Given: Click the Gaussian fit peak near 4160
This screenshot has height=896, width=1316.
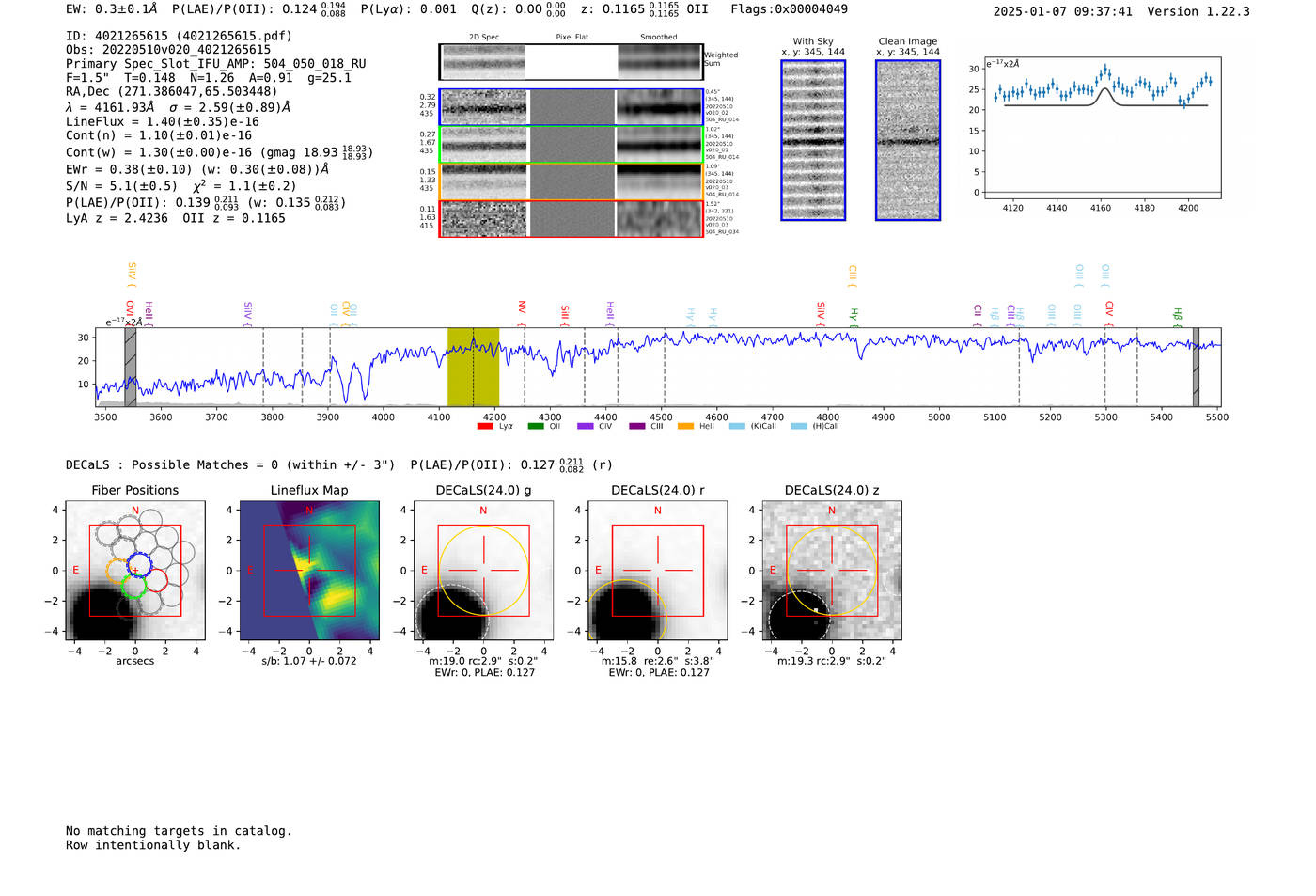Looking at the screenshot, I should coord(1105,90).
